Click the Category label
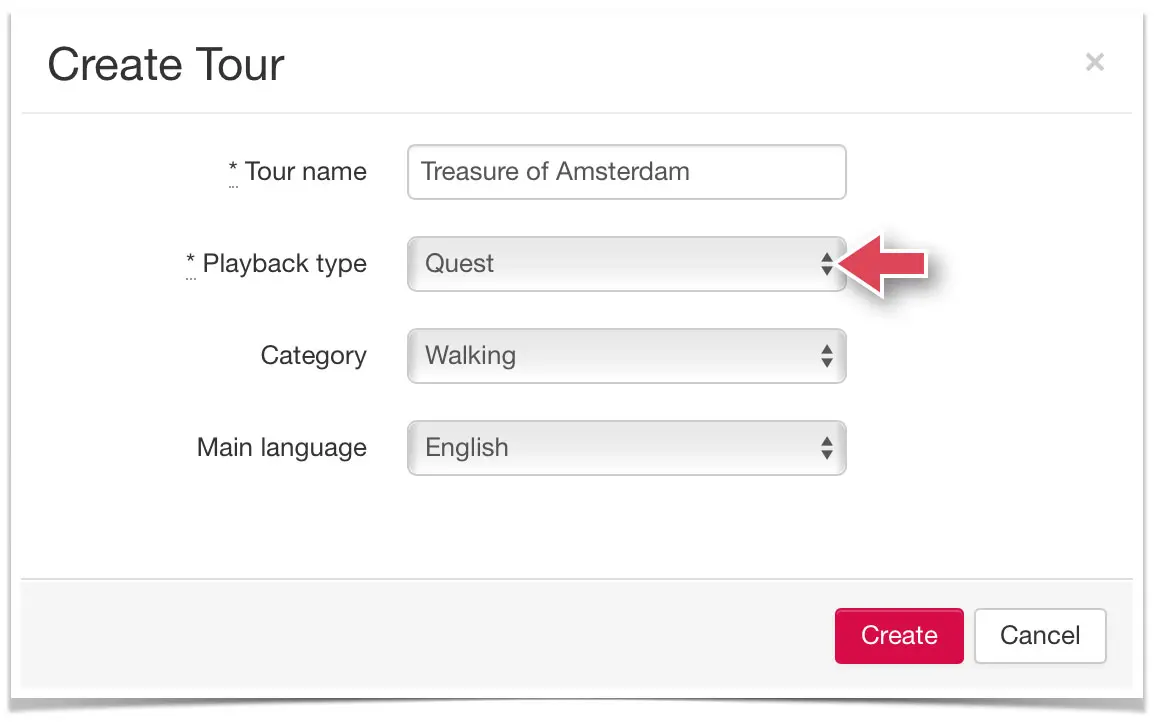This screenshot has width=1158, height=722. point(313,356)
